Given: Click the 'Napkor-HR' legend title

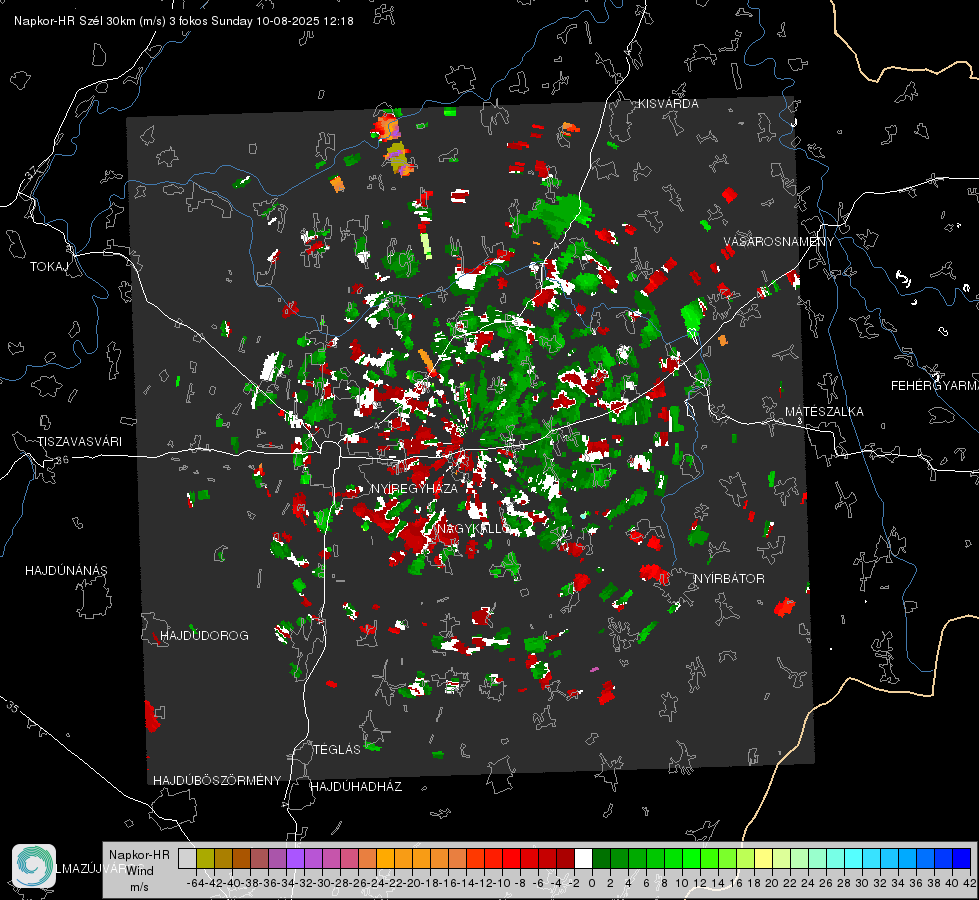Looking at the screenshot, I should tap(139, 855).
